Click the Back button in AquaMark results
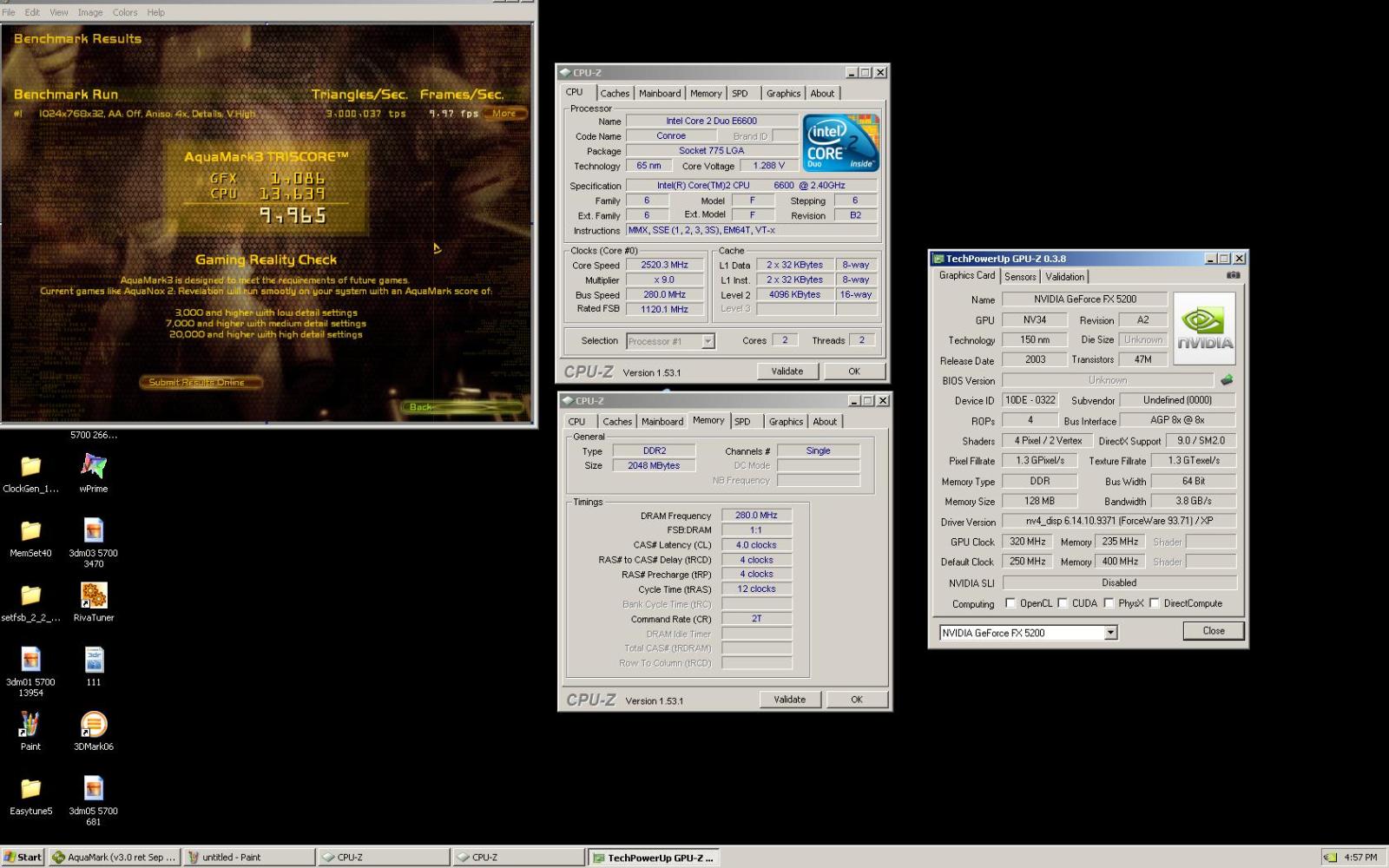This screenshot has width=1389, height=868. coord(464,407)
